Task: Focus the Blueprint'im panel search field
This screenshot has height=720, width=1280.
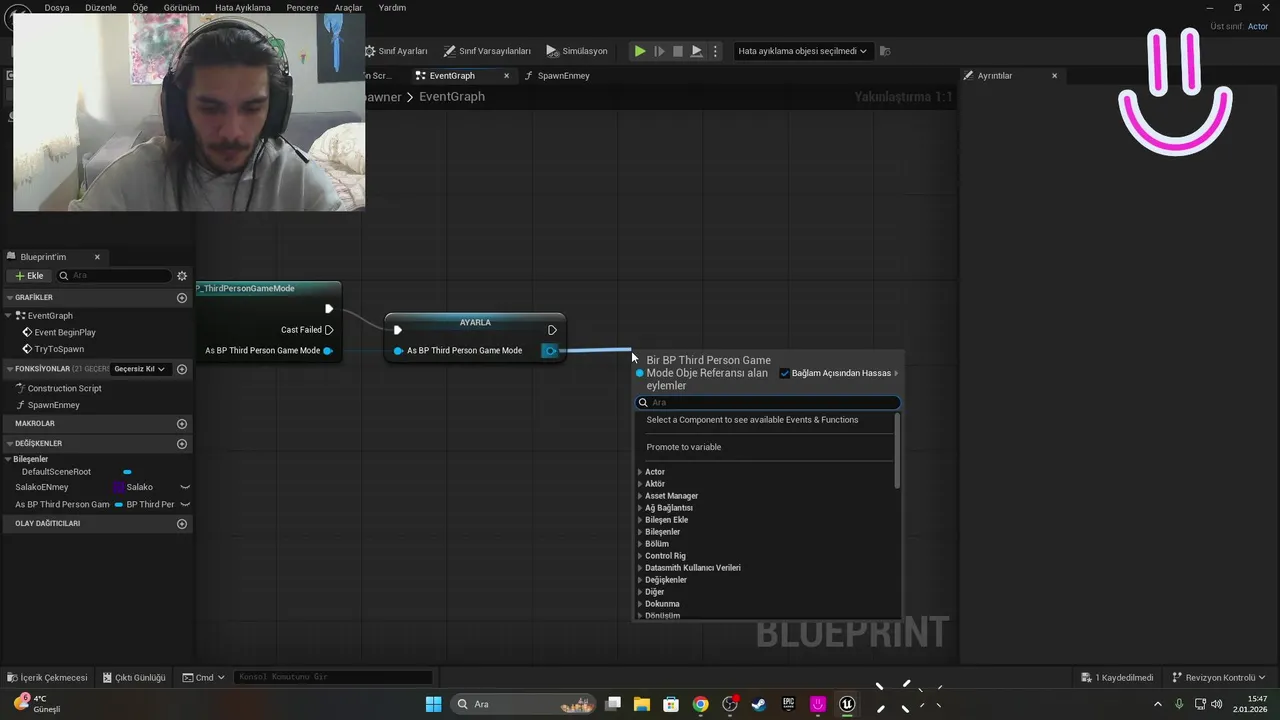Action: [x=115, y=276]
